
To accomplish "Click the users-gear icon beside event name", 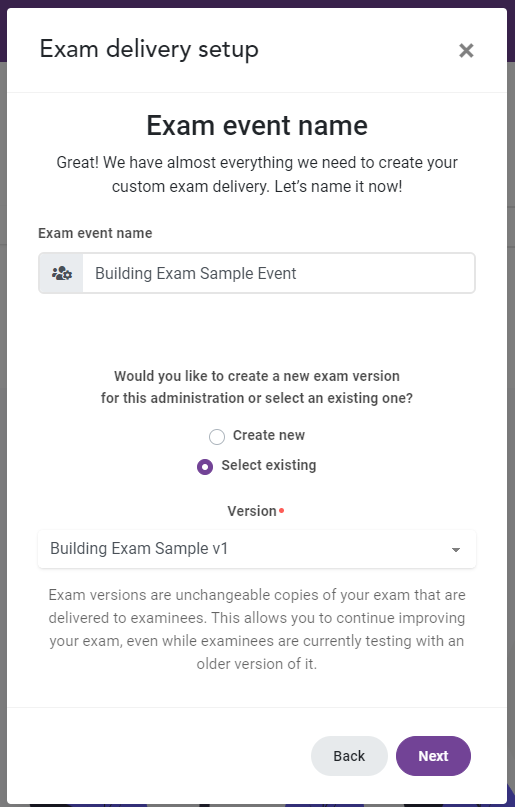I will (62, 273).
